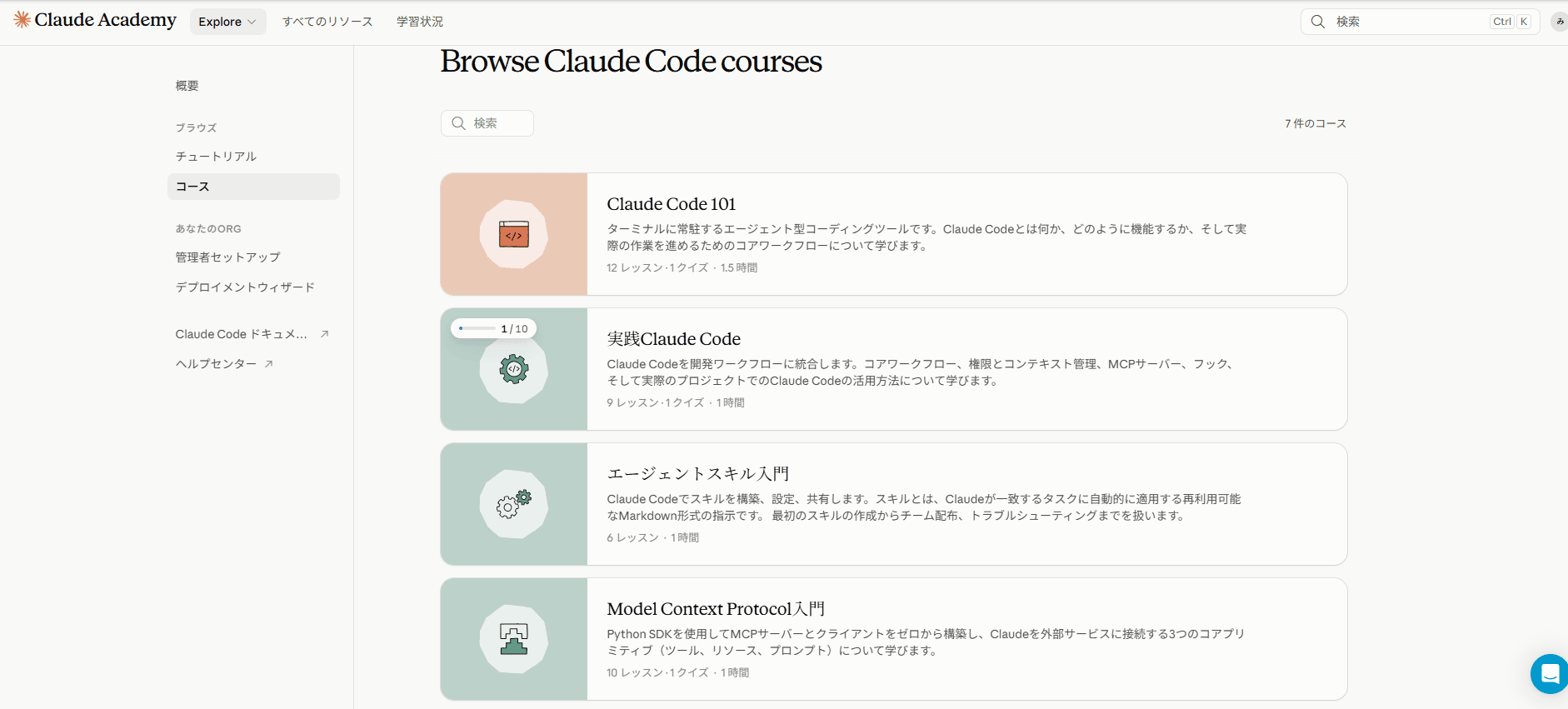This screenshot has height=709, width=1568.
Task: Click the エージェントスキル入門 course title
Action: pos(697,474)
